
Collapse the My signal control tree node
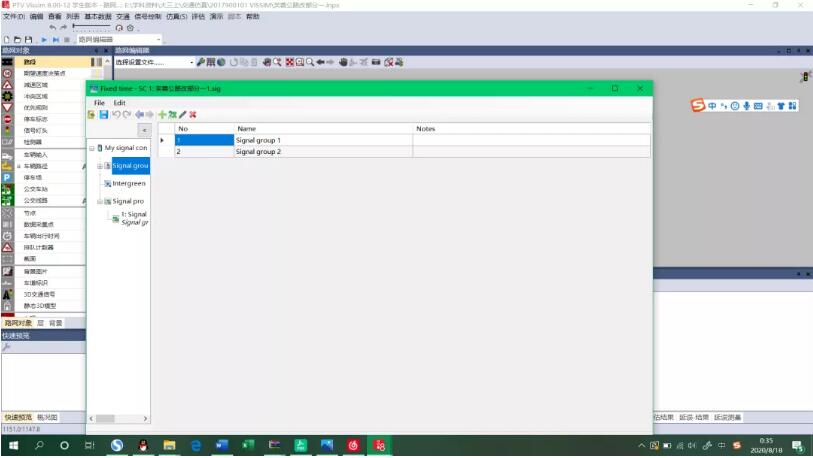point(92,148)
